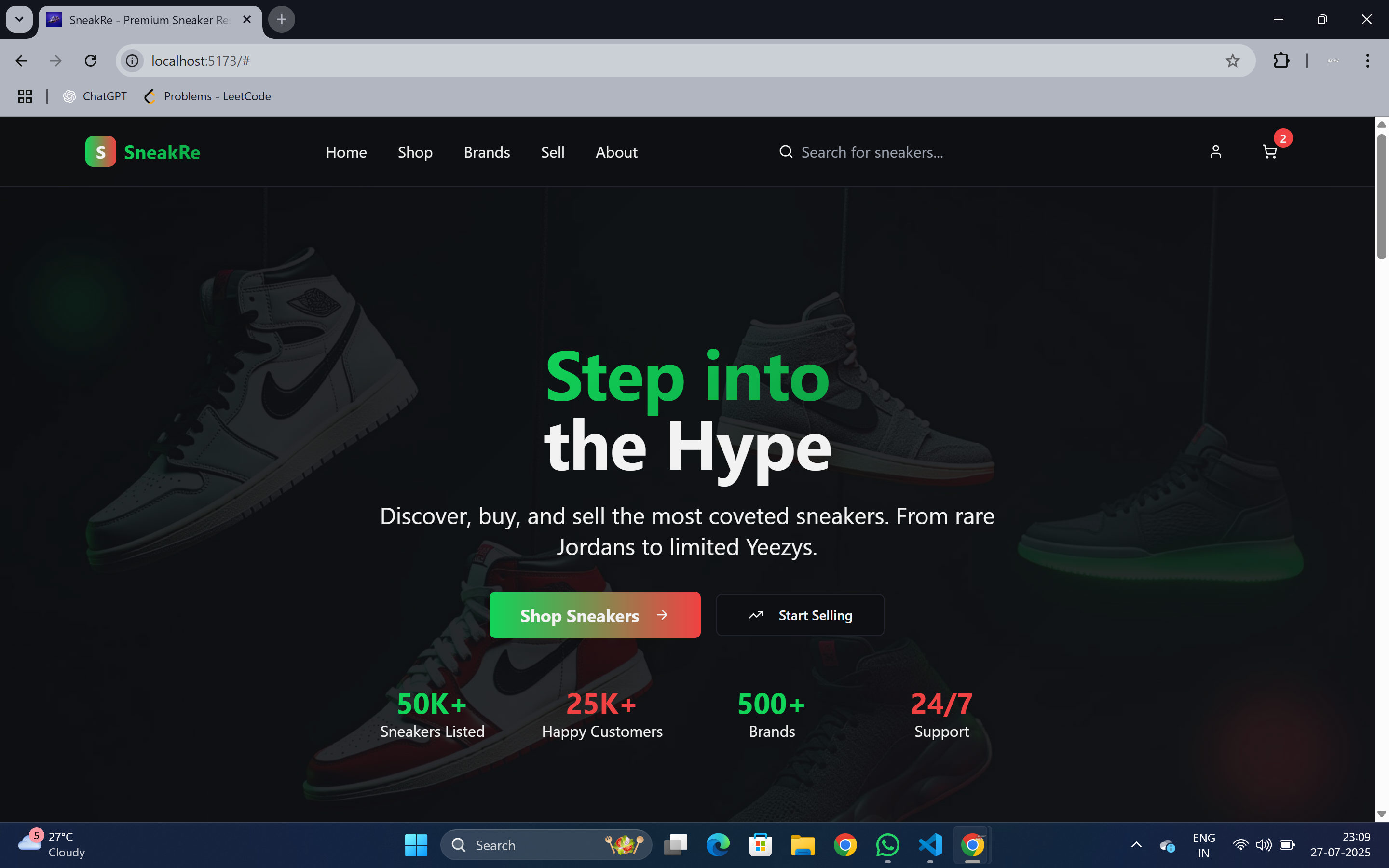1389x868 pixels.
Task: Click the vertical scrollbar down arrow
Action: click(1382, 814)
